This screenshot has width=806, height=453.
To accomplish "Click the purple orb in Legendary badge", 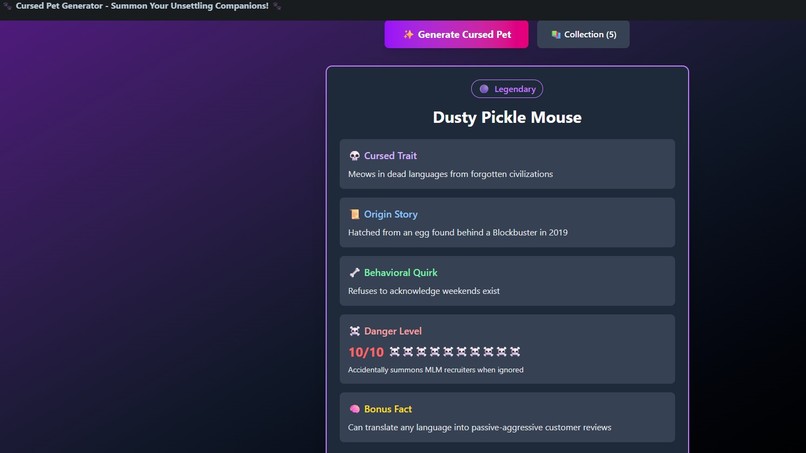I will point(484,89).
